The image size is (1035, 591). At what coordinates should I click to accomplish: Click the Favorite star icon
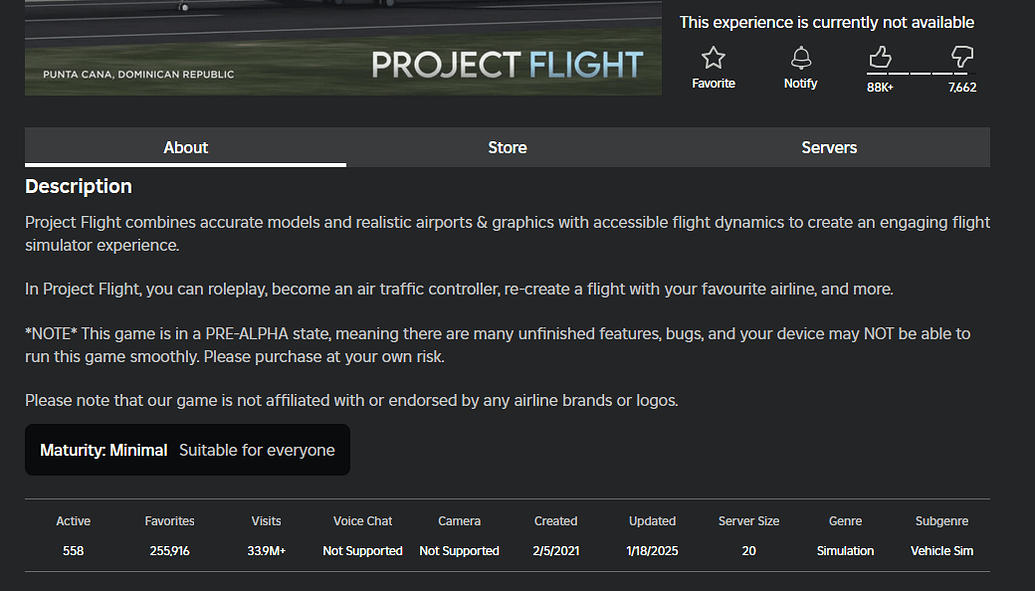point(713,58)
